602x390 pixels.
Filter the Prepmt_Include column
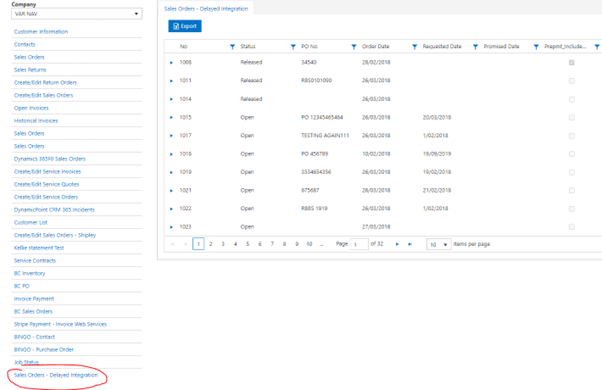(597, 47)
